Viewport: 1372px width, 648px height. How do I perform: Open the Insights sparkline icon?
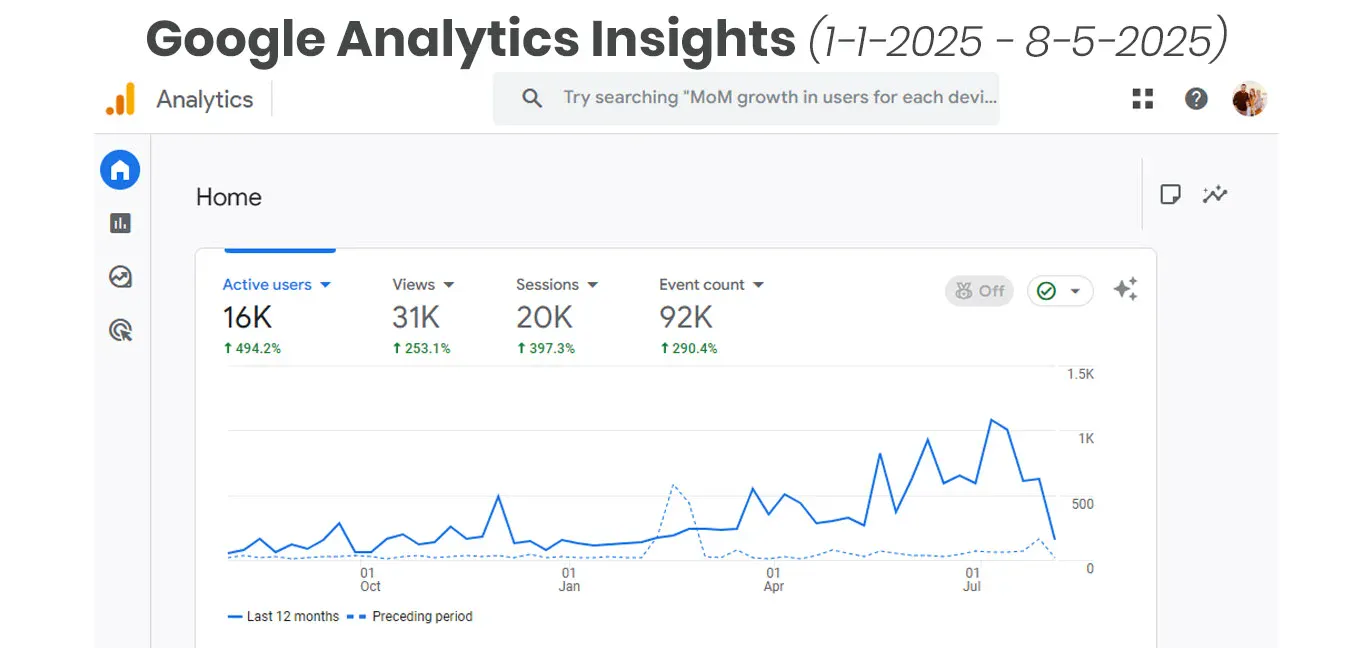coord(1215,195)
